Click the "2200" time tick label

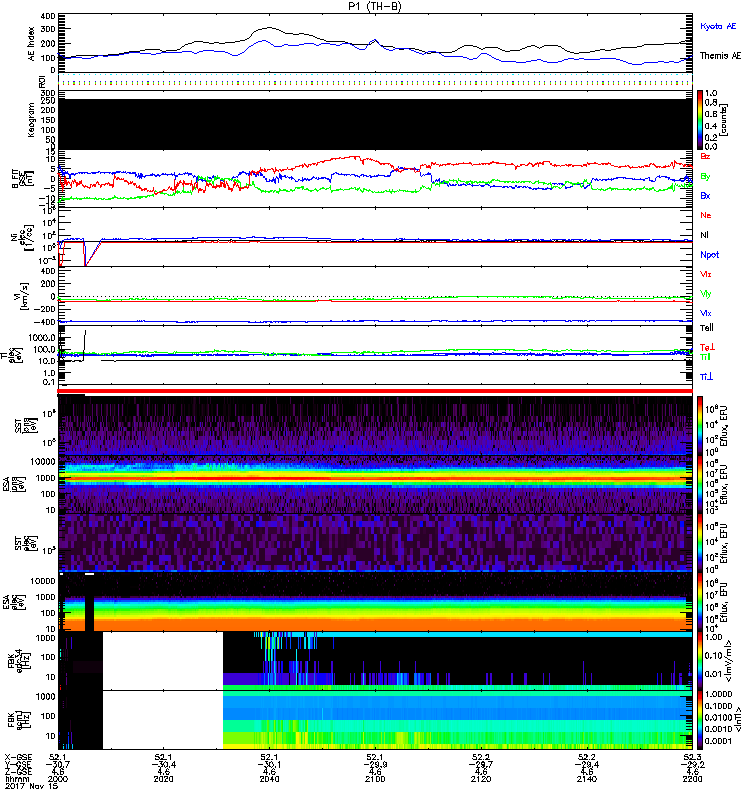pyautogui.click(x=692, y=779)
